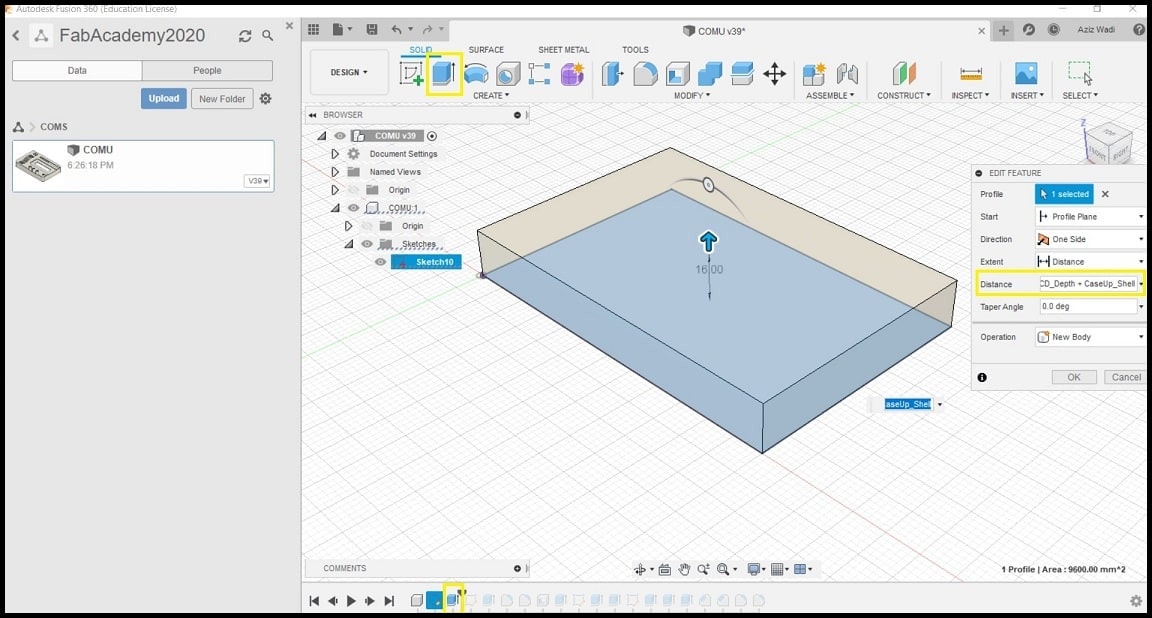Click the timeline play button

[351, 601]
